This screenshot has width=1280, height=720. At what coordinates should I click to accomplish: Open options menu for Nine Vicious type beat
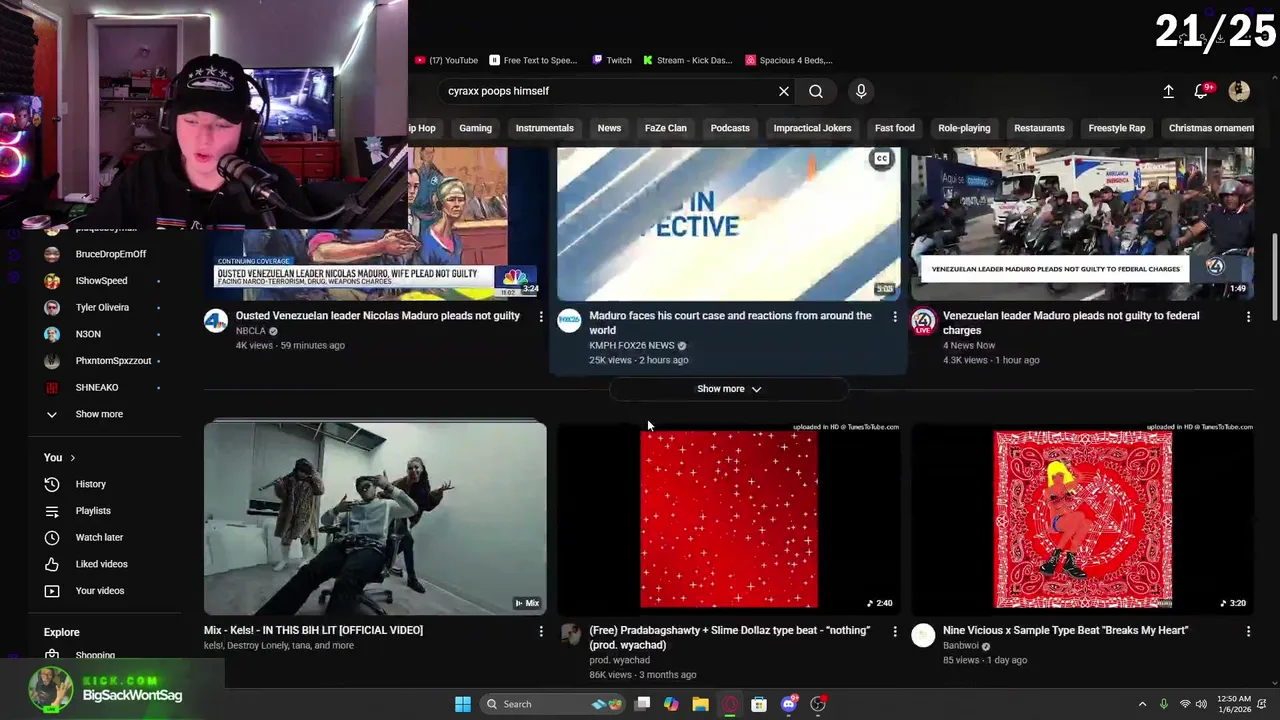click(1248, 632)
